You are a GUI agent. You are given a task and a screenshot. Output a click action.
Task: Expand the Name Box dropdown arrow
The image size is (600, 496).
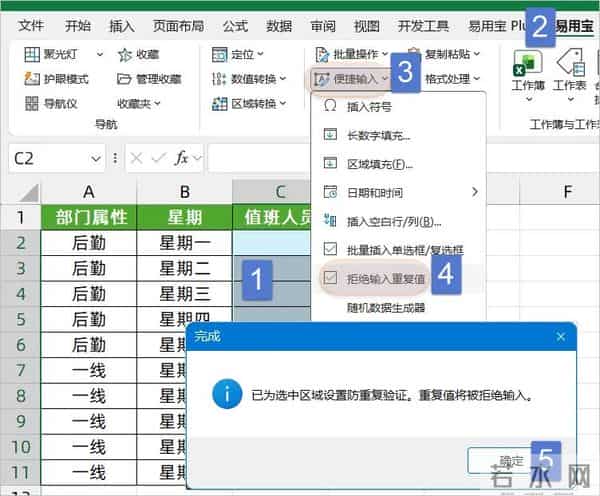pyautogui.click(x=96, y=158)
